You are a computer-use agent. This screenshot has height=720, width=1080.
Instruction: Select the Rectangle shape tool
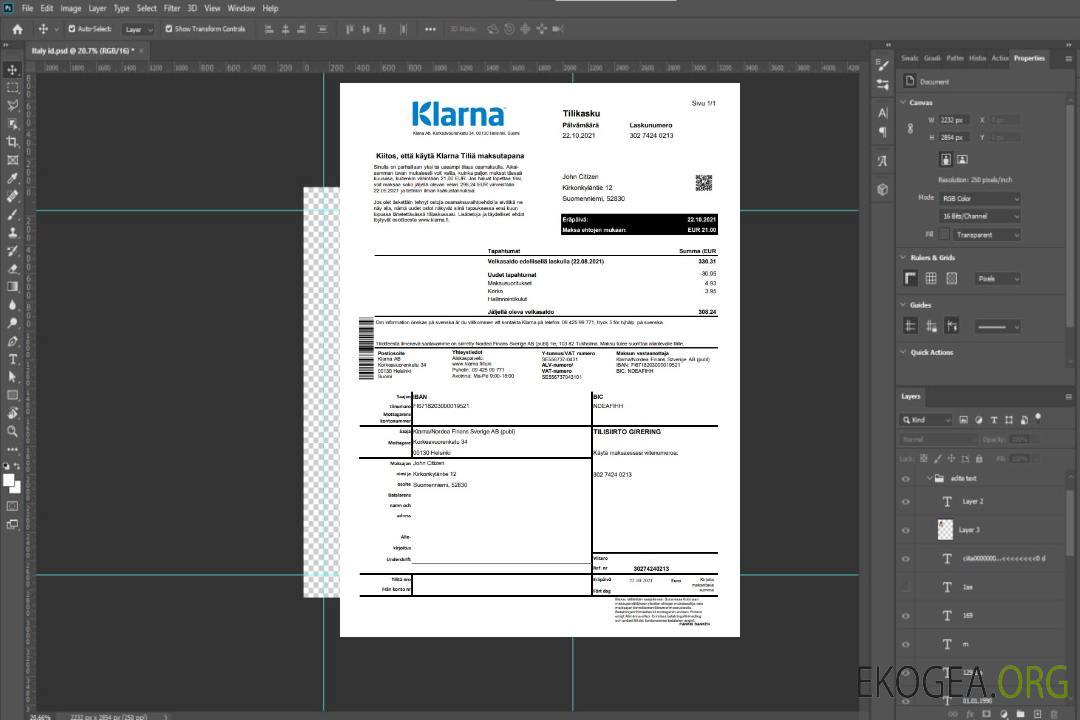[12, 395]
